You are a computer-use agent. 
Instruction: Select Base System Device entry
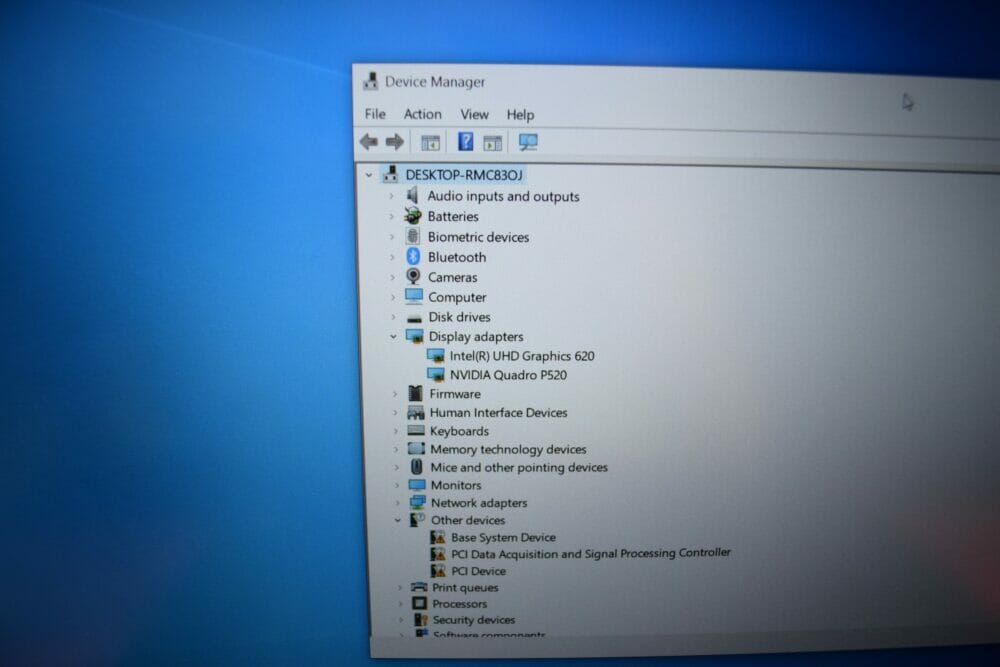(503, 538)
